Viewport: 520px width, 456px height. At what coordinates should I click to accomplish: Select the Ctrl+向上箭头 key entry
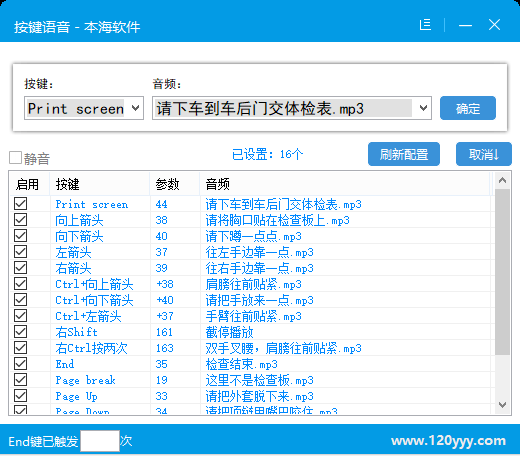pyautogui.click(x=94, y=284)
